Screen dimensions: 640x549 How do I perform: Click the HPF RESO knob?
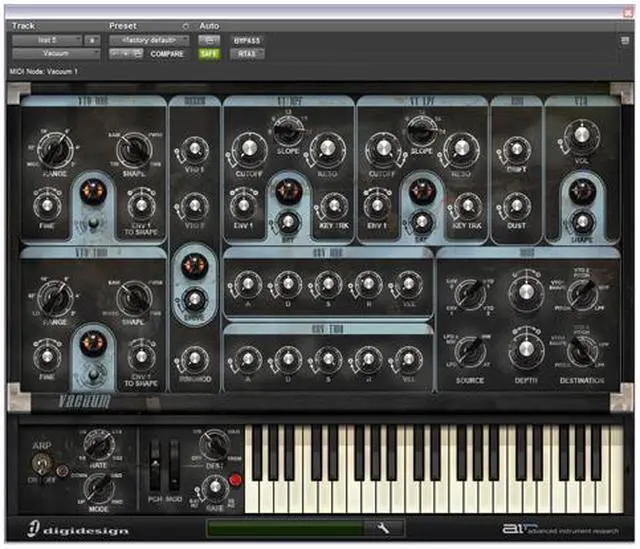(x=327, y=149)
